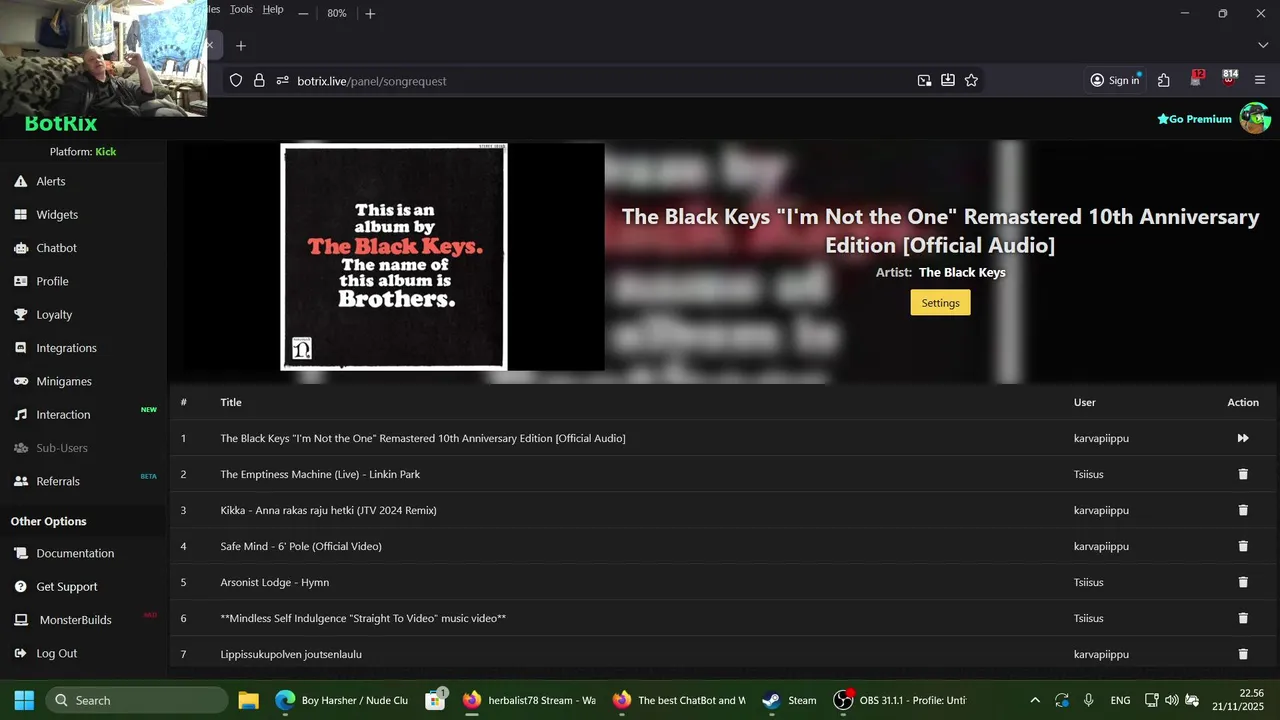Image resolution: width=1280 pixels, height=720 pixels.
Task: Open the Tools menu
Action: pyautogui.click(x=241, y=9)
